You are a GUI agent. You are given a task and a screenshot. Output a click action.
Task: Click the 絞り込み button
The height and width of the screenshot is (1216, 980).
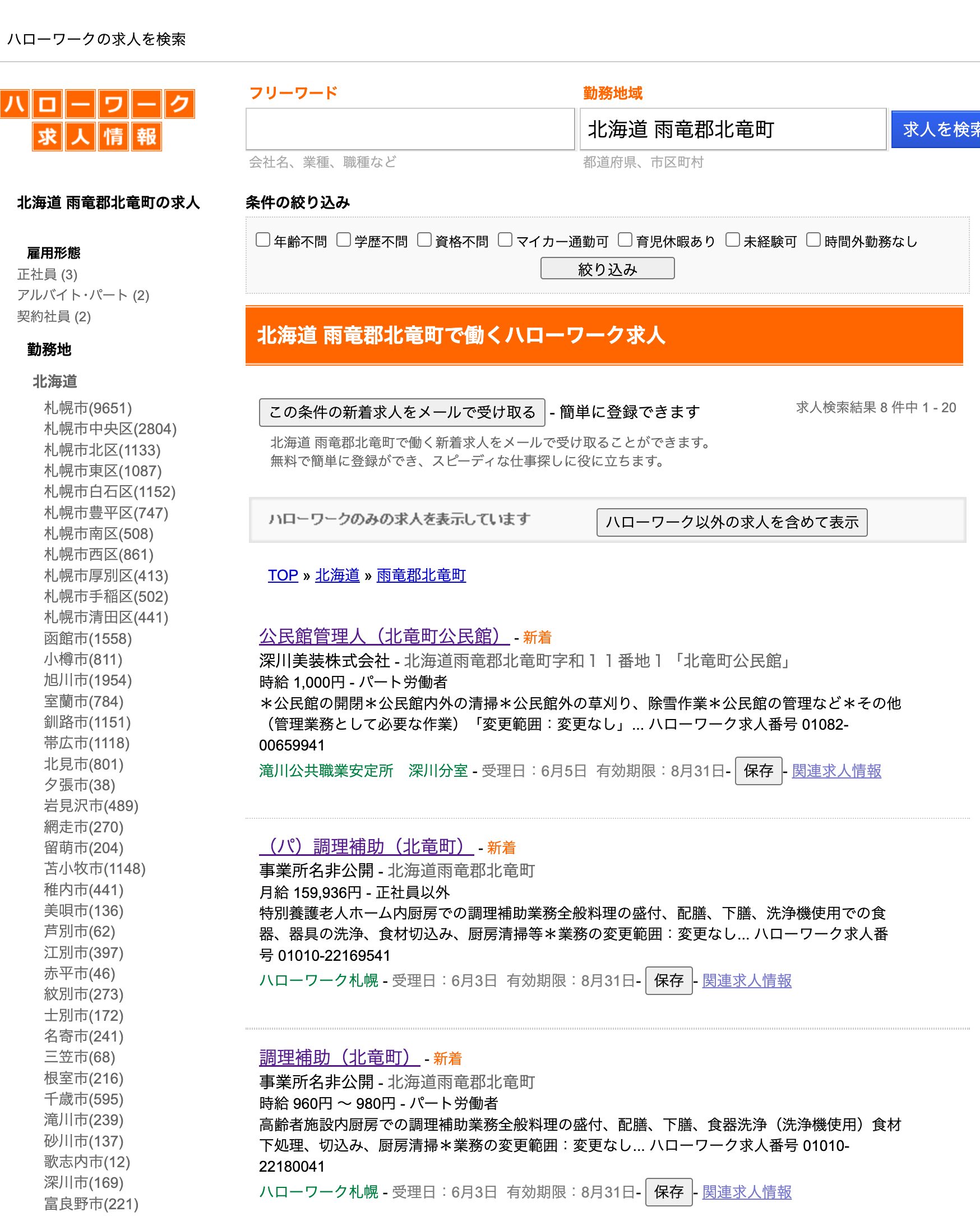coord(607,269)
